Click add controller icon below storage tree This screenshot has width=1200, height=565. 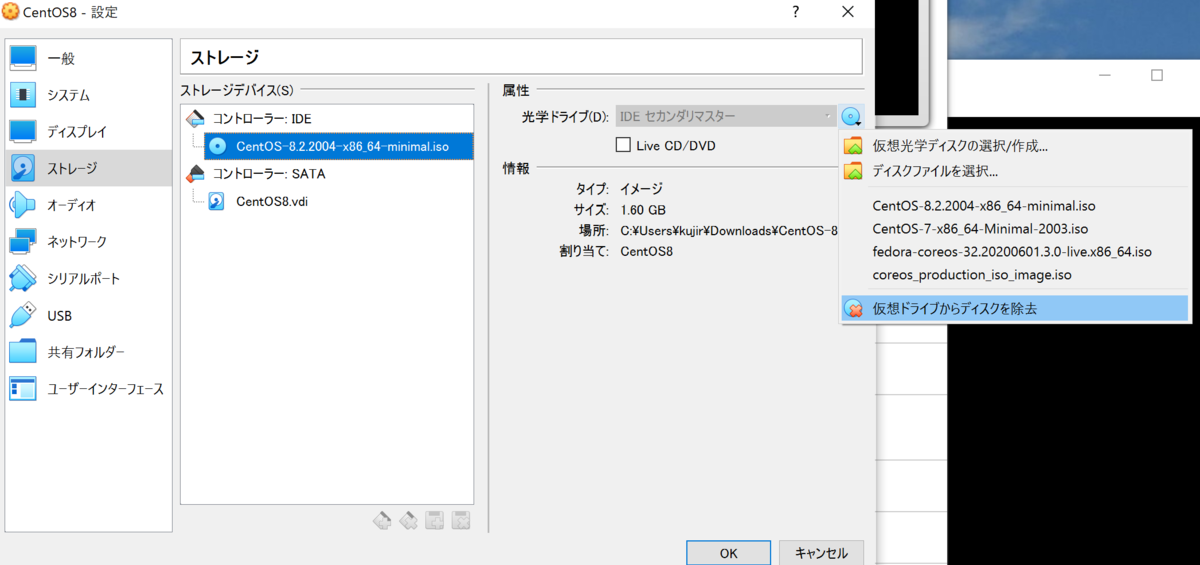tap(382, 520)
